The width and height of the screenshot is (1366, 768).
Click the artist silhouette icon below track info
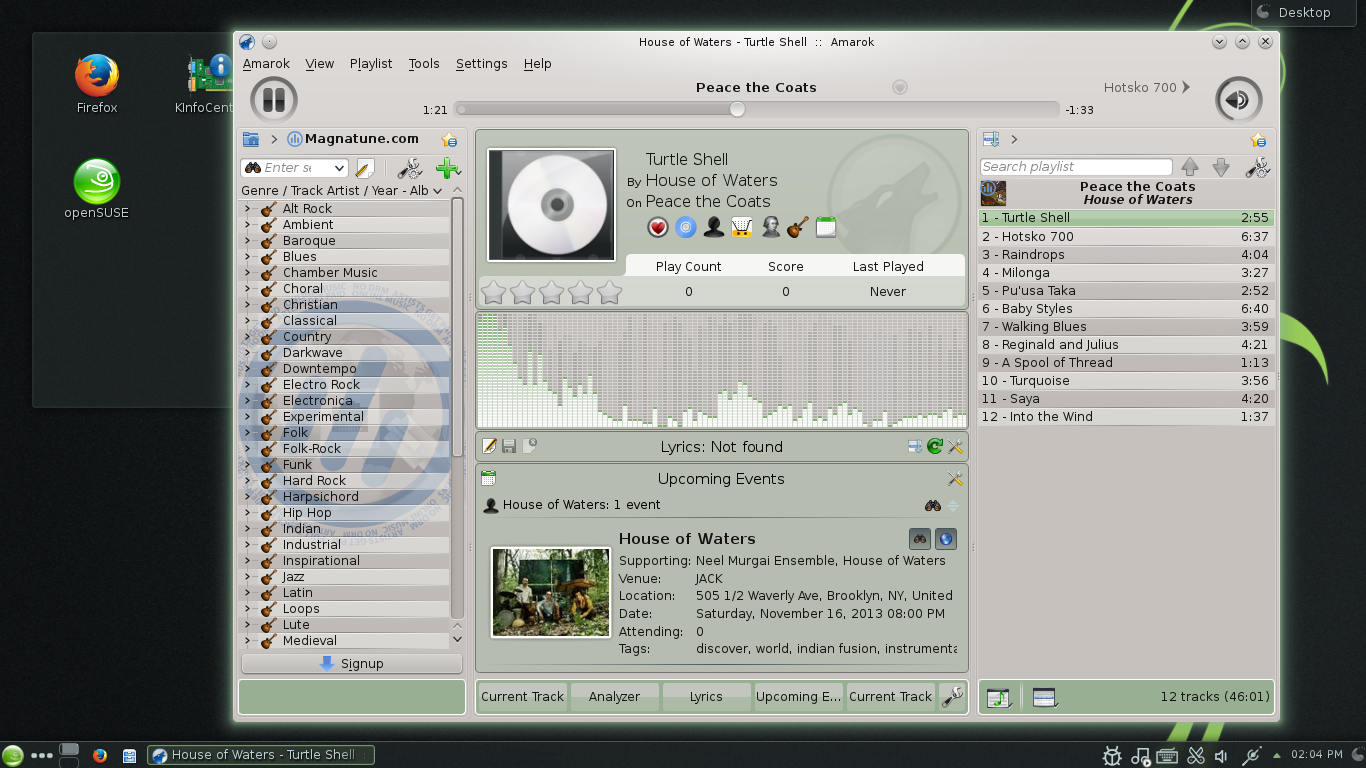(x=713, y=228)
